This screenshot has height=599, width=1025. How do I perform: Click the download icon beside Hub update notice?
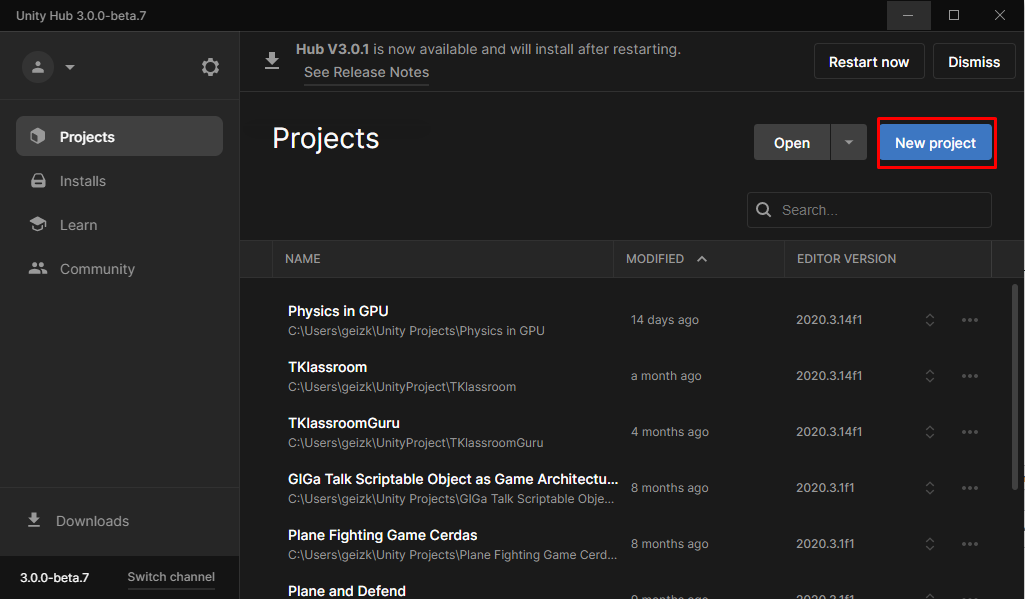coord(272,62)
